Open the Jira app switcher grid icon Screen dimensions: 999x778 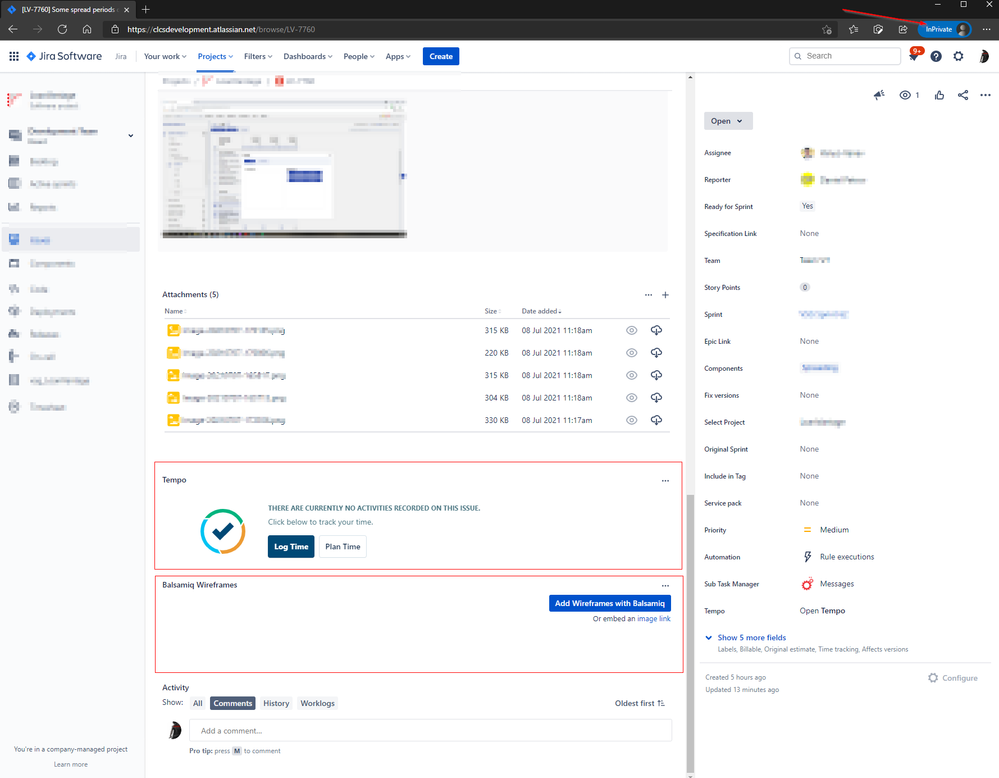[x=14, y=56]
